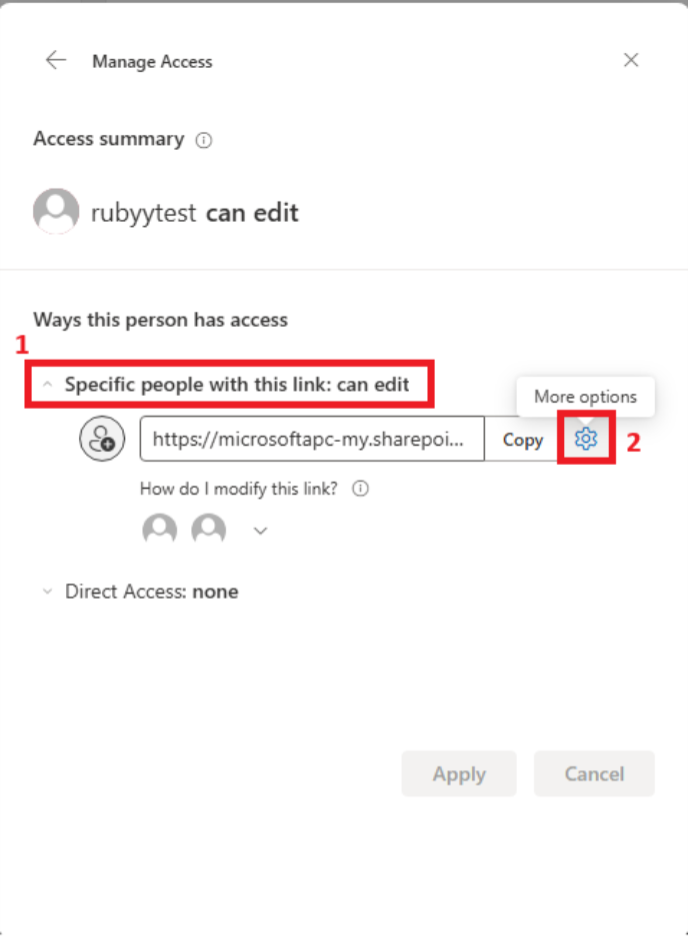This screenshot has height=936, width=688.
Task: Click the Access summary info icon
Action: point(204,140)
